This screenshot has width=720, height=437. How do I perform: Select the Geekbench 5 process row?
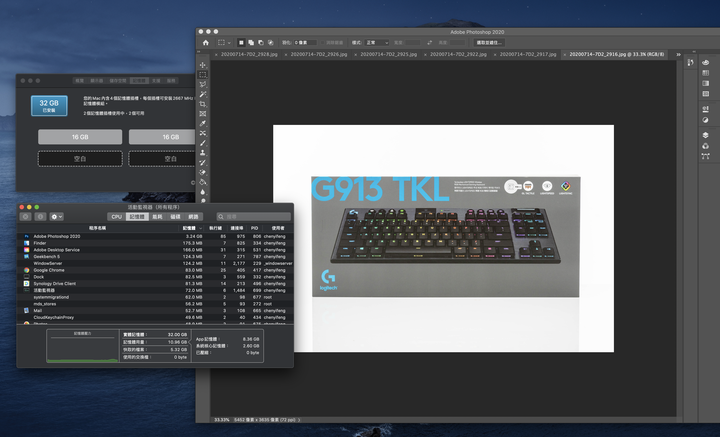[155, 257]
